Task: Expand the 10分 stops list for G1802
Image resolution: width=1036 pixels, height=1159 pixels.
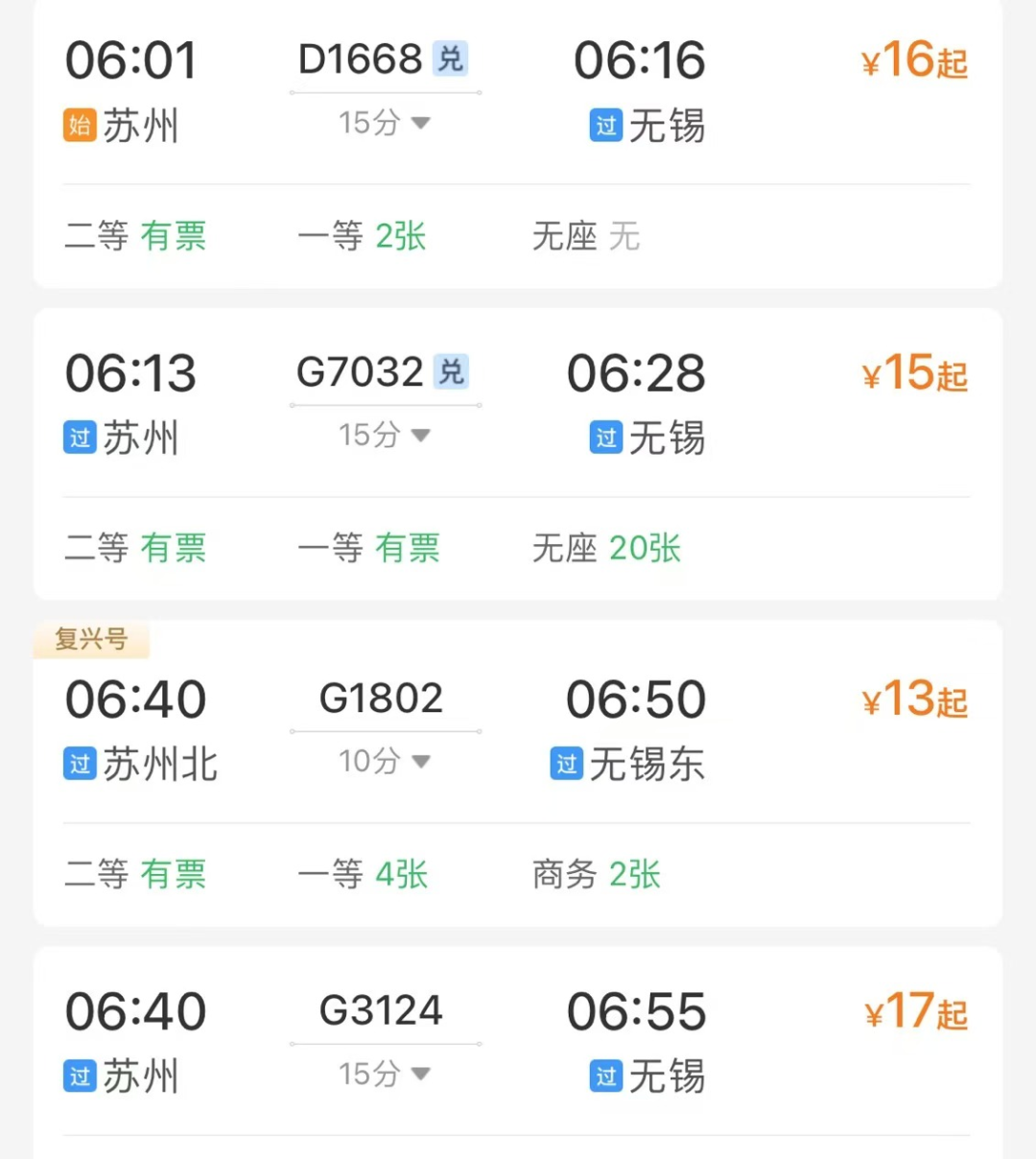Action: point(384,762)
